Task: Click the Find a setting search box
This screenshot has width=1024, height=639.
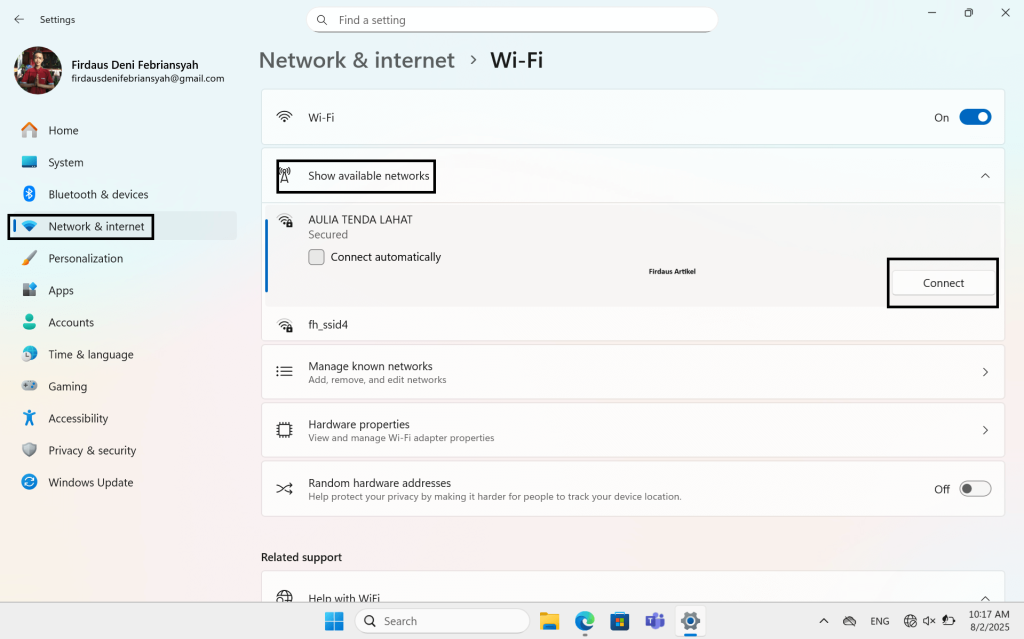Action: point(511,19)
